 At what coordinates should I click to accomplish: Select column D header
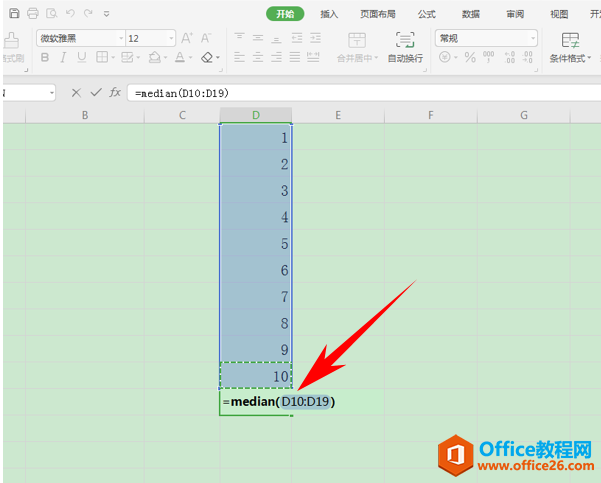click(256, 115)
